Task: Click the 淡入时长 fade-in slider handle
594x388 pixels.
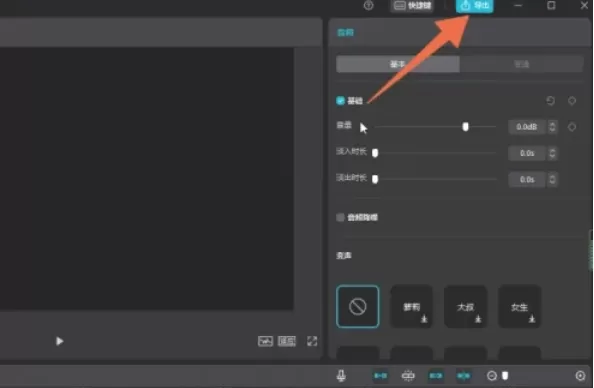Action: (x=375, y=153)
